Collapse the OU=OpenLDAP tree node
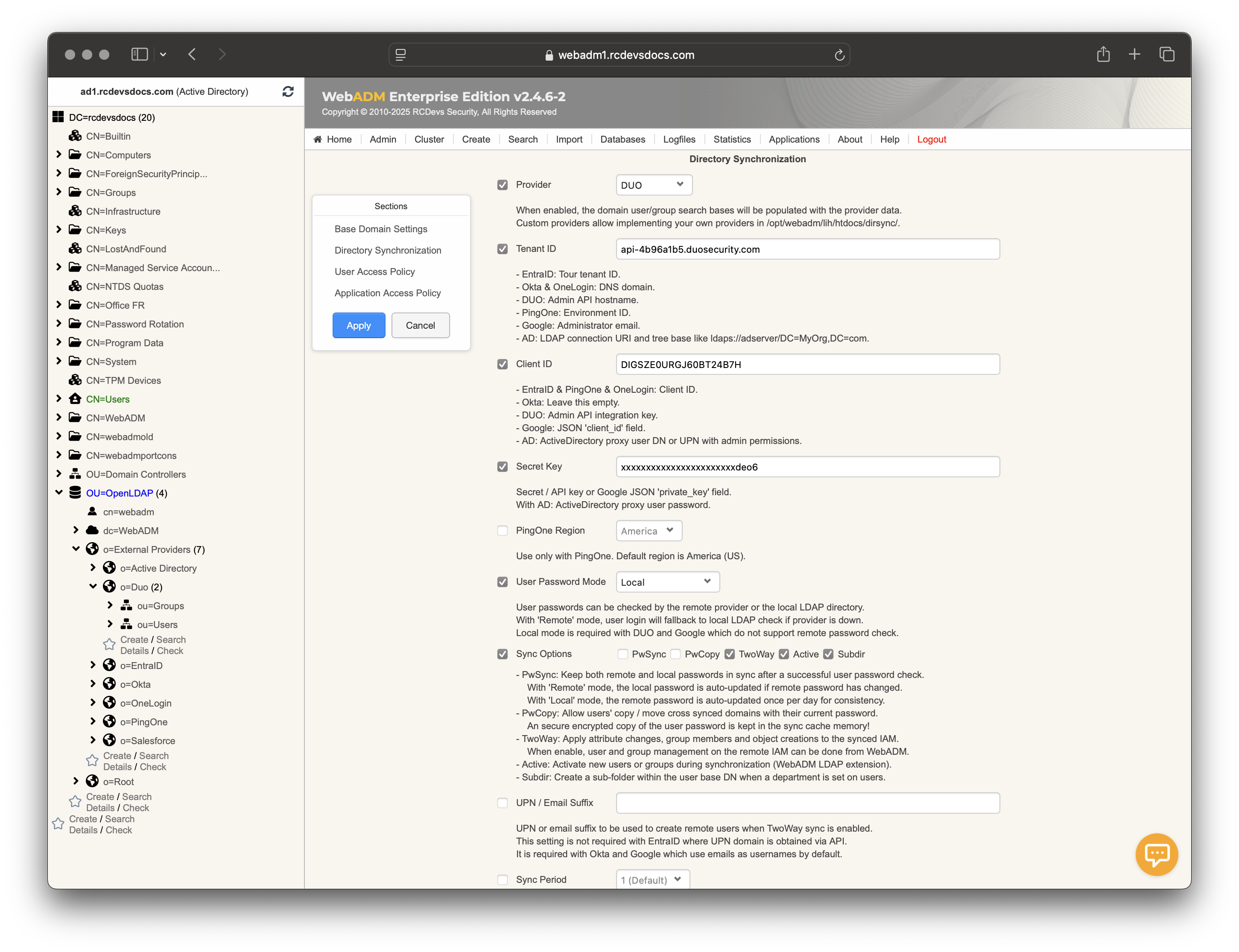This screenshot has height=952, width=1239. pyautogui.click(x=58, y=492)
